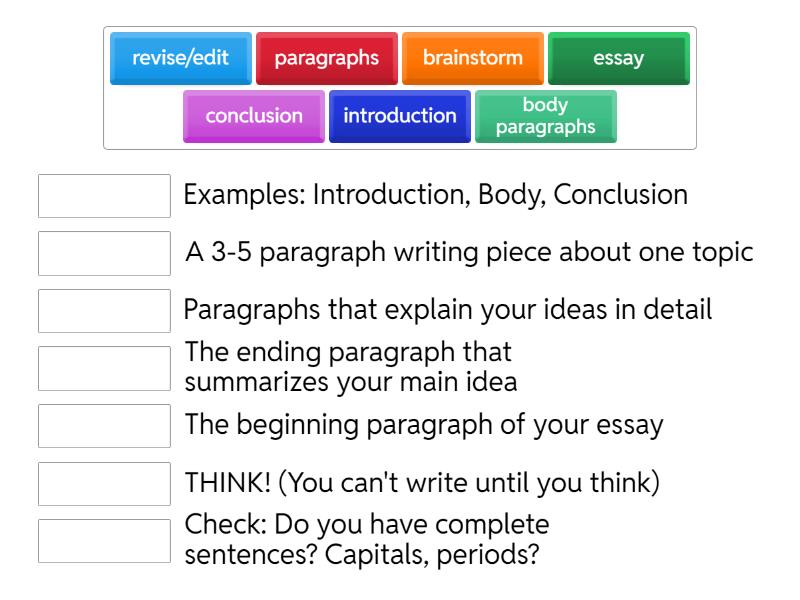
Task: Select the clue about one topic writing piece
Action: [465, 252]
